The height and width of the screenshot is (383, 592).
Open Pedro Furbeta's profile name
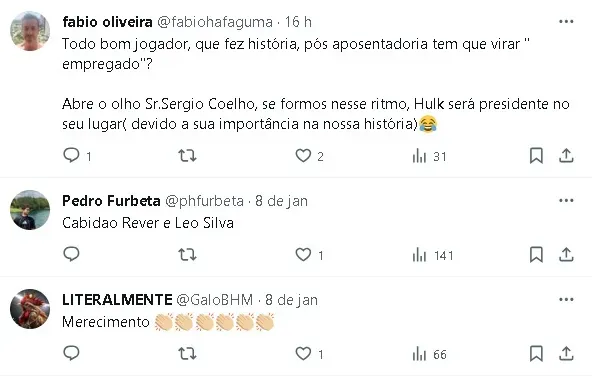coord(111,201)
